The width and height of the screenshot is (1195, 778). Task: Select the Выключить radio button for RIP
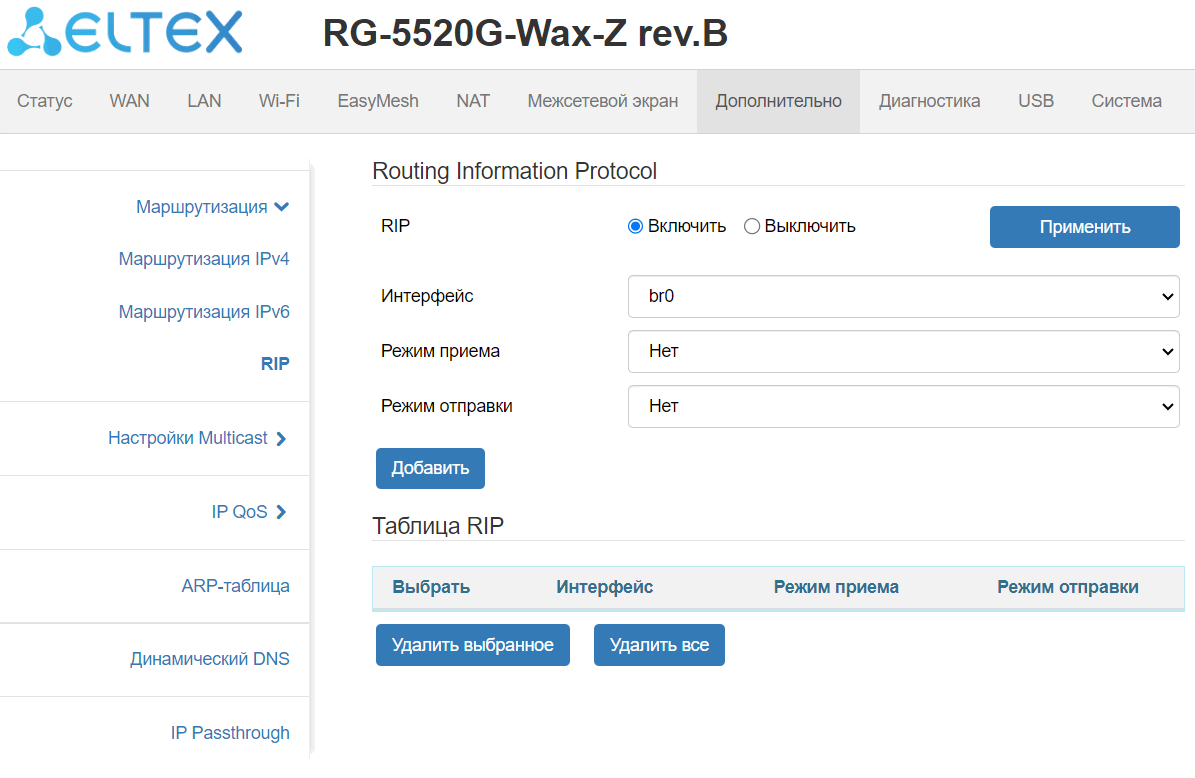752,226
